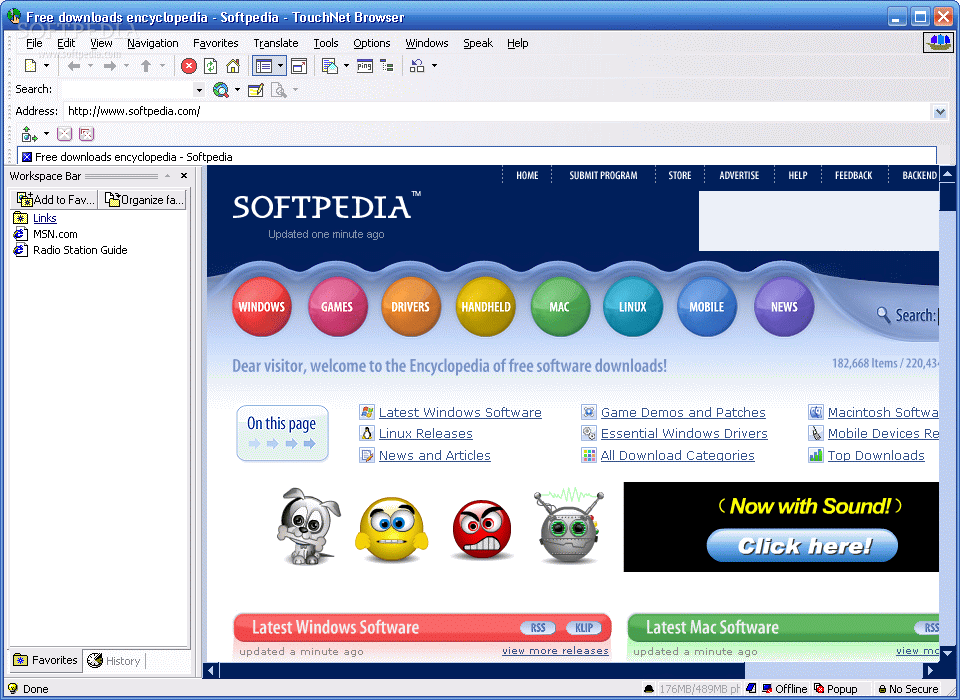Toggle Popup blocker in the status bar
Viewport: 960px width, 700px height.
coord(836,689)
